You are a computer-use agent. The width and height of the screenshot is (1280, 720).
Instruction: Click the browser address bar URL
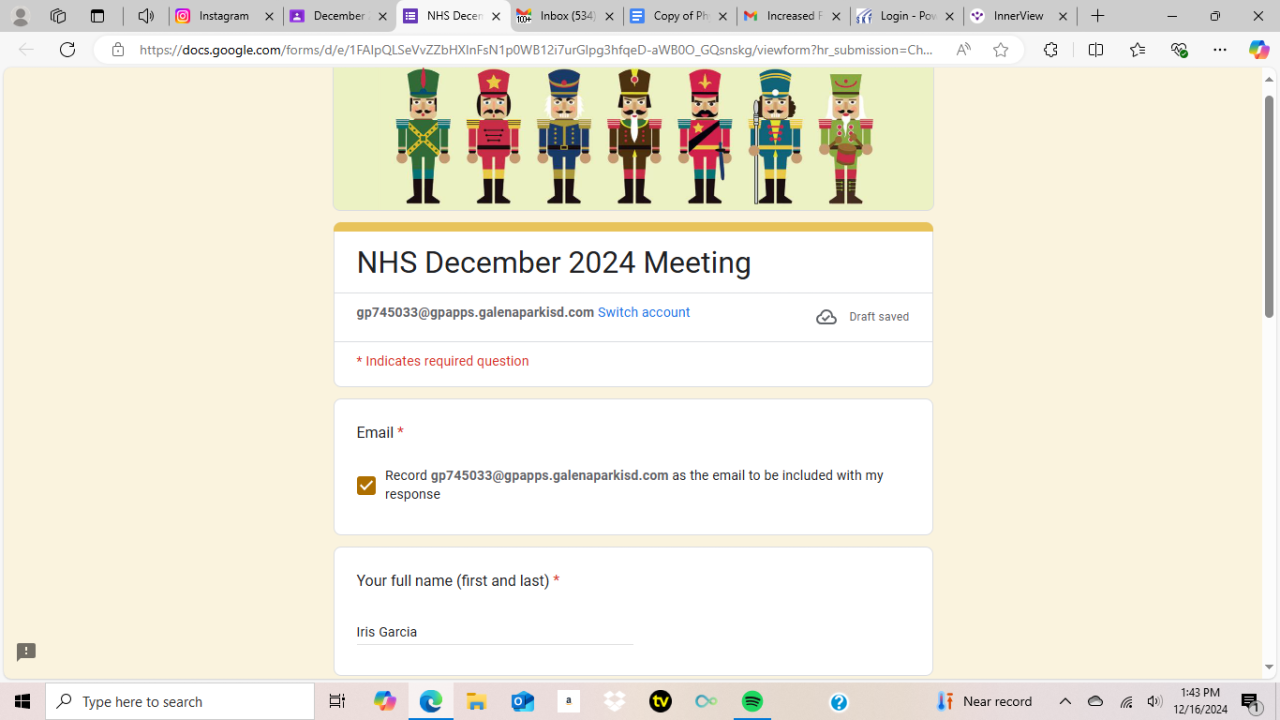click(x=536, y=50)
